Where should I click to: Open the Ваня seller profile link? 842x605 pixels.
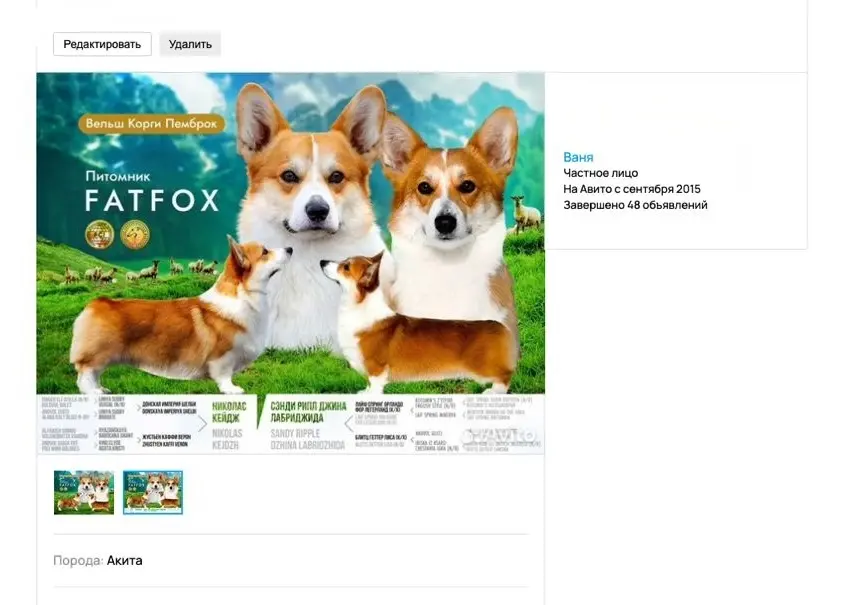tap(578, 157)
